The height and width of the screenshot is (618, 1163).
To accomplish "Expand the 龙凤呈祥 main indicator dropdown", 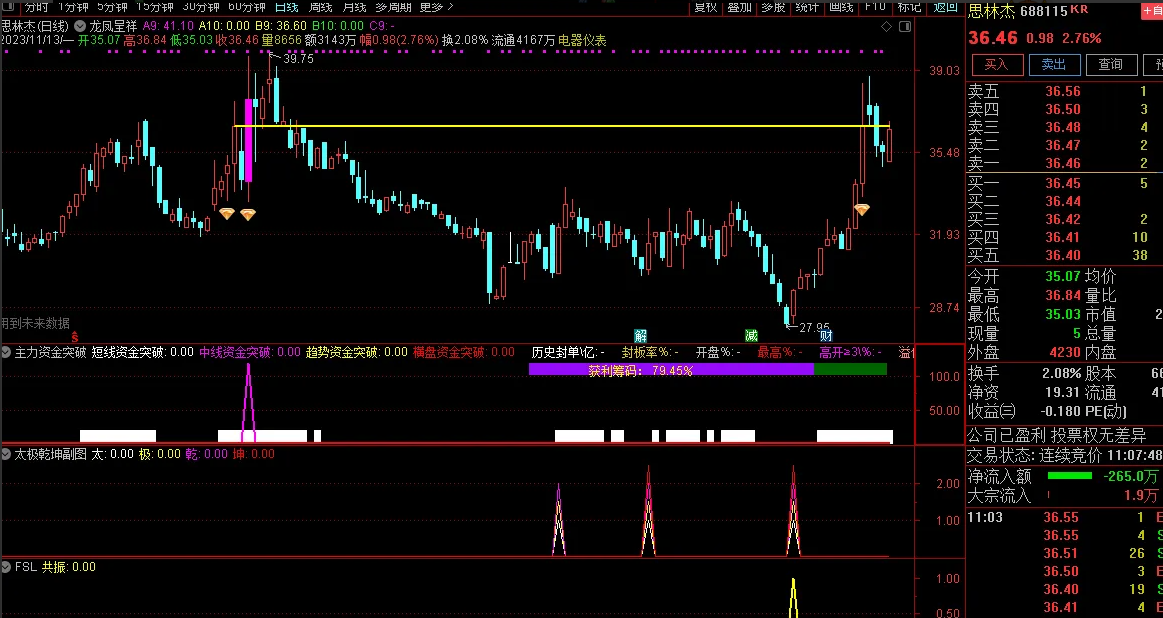I will (x=80, y=25).
